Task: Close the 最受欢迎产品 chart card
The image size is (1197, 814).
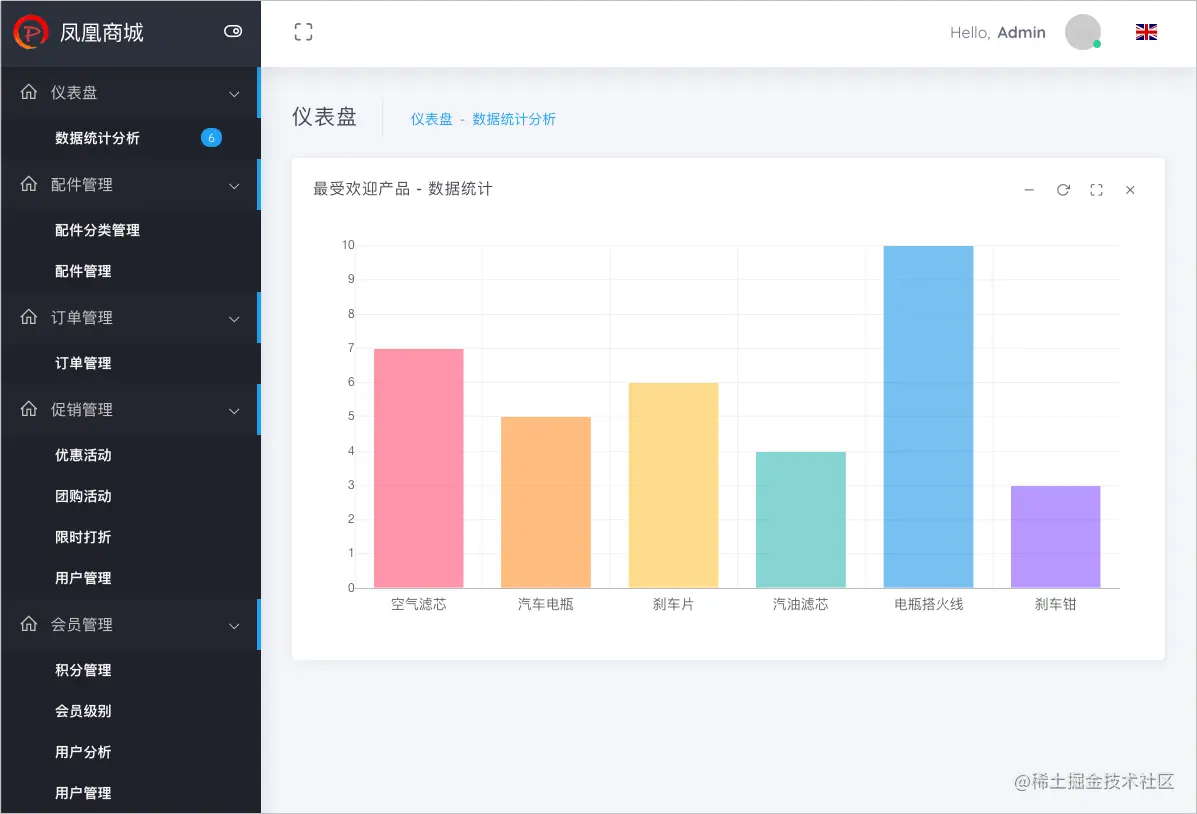Action: pos(1130,189)
